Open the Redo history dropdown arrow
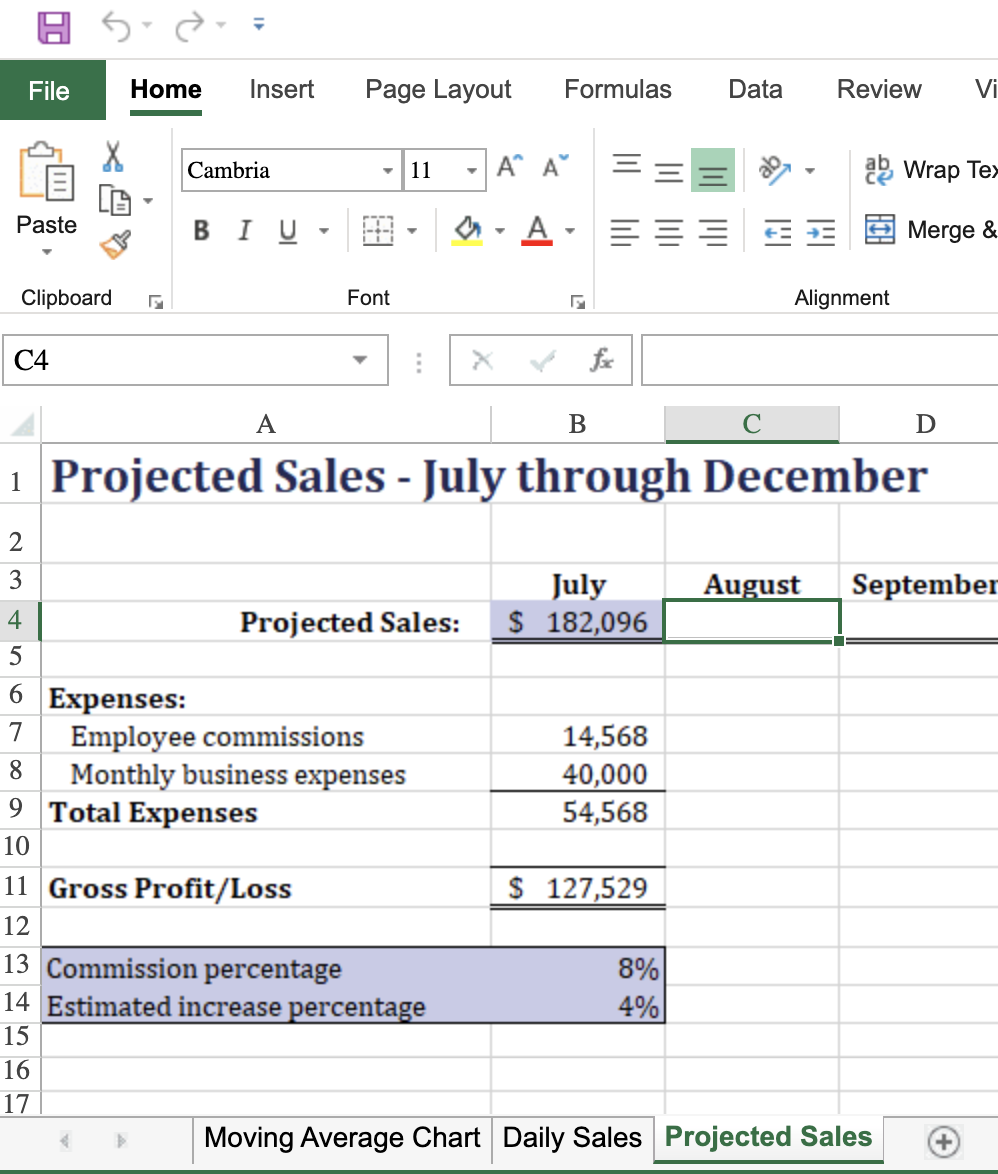Screen dimensions: 998x1174 tap(221, 25)
